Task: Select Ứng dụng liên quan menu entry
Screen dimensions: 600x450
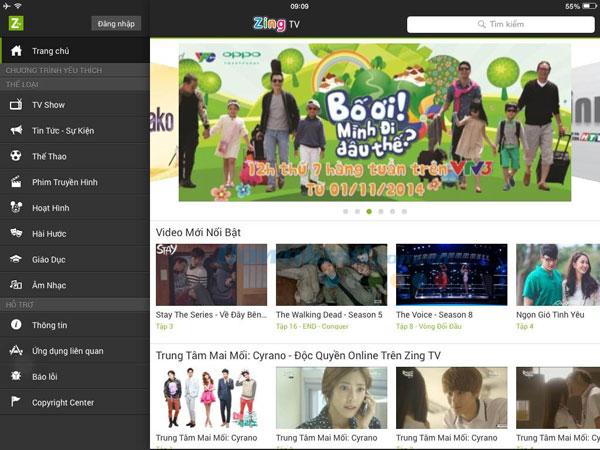Action: pos(67,351)
